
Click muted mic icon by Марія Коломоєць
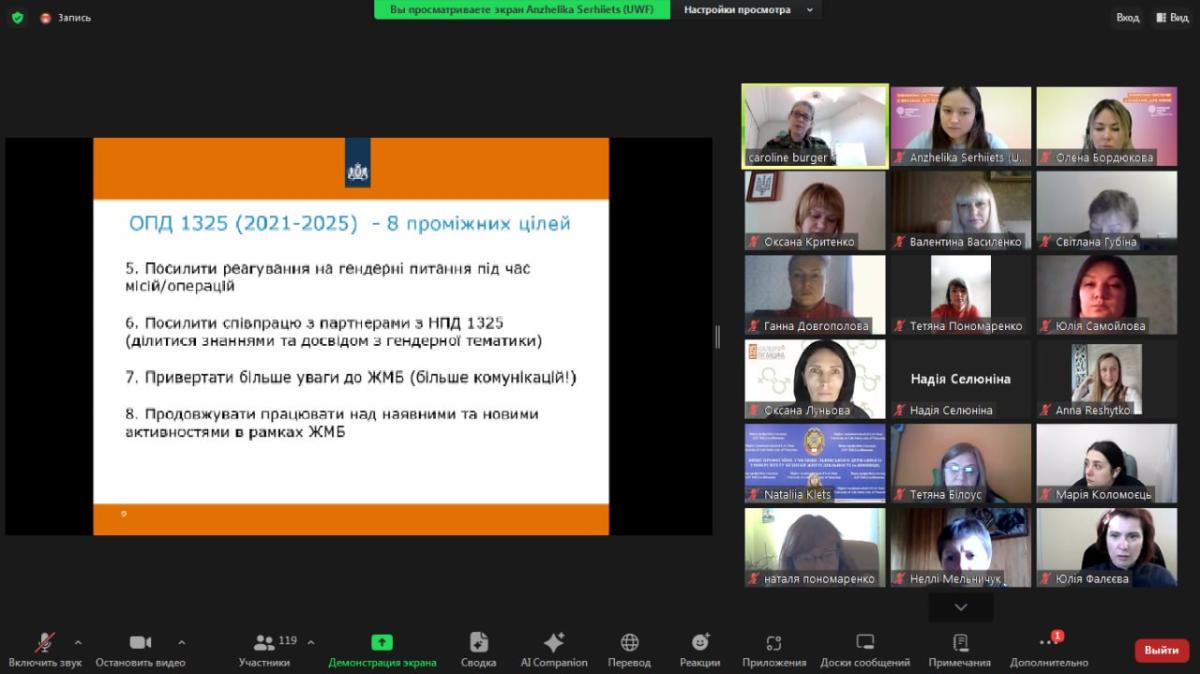(x=1046, y=495)
